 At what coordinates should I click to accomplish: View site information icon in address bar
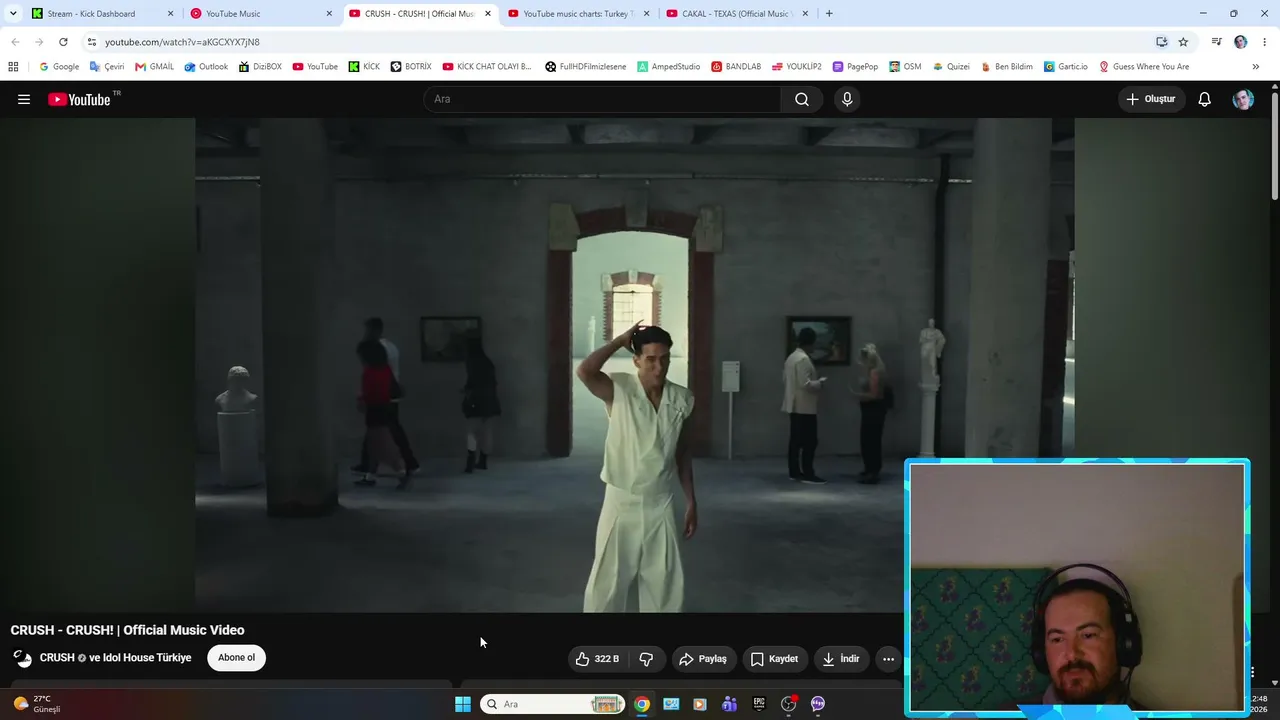click(x=92, y=42)
